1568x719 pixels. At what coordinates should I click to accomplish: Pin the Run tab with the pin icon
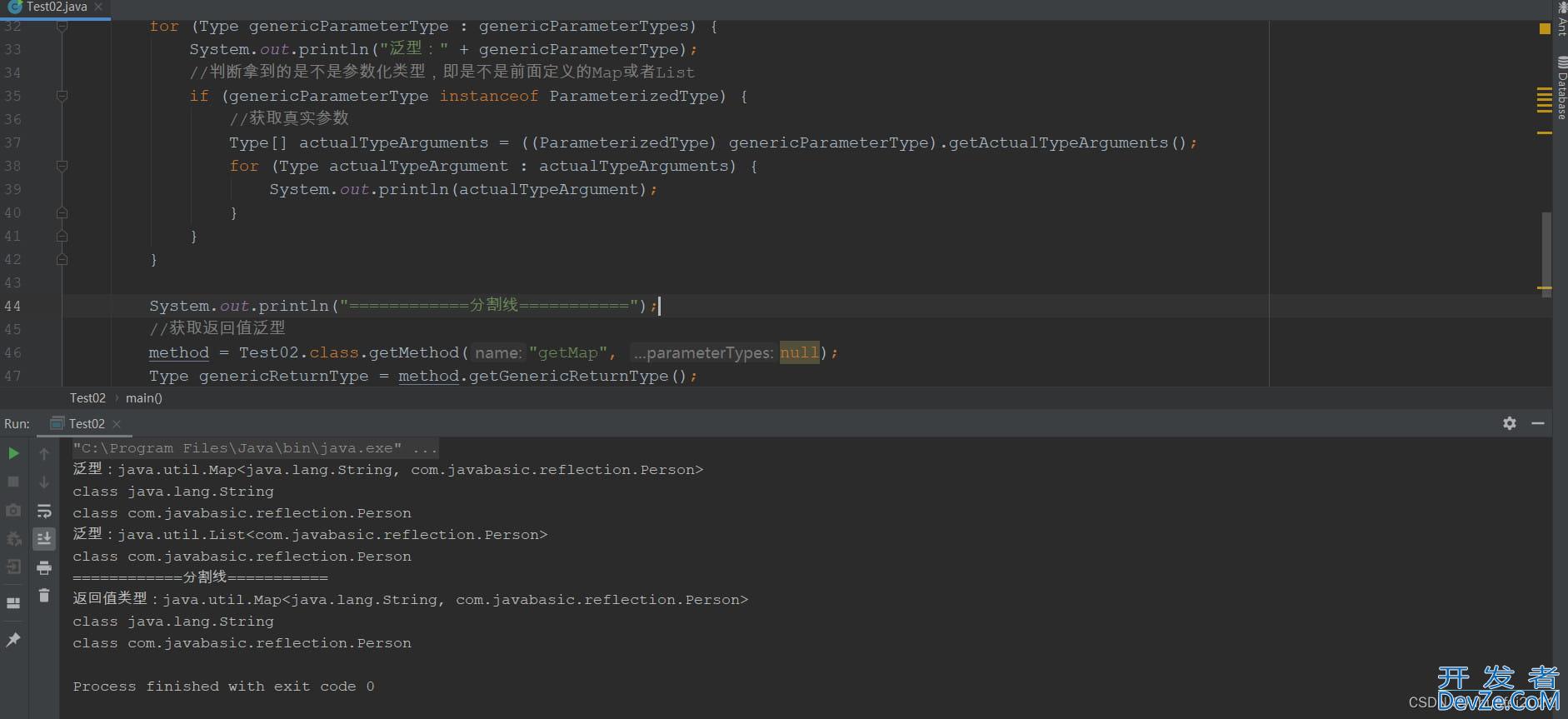click(13, 639)
